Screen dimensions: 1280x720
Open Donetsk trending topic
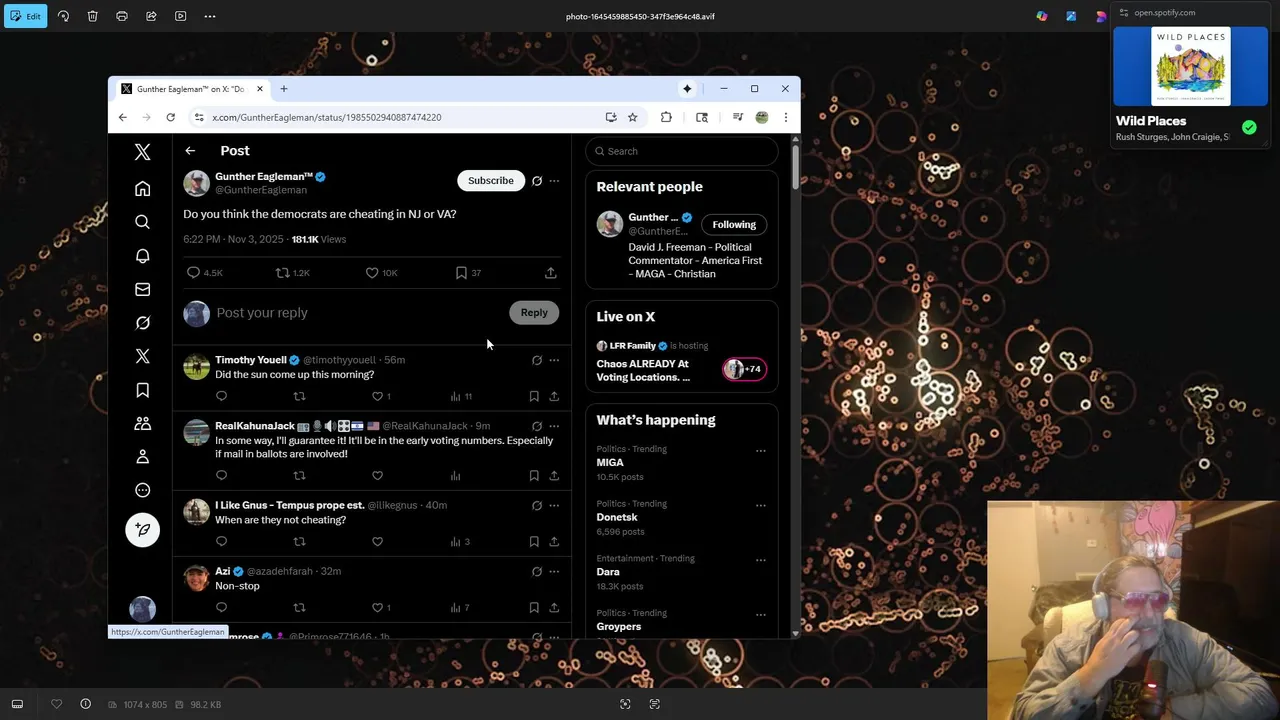click(x=617, y=517)
